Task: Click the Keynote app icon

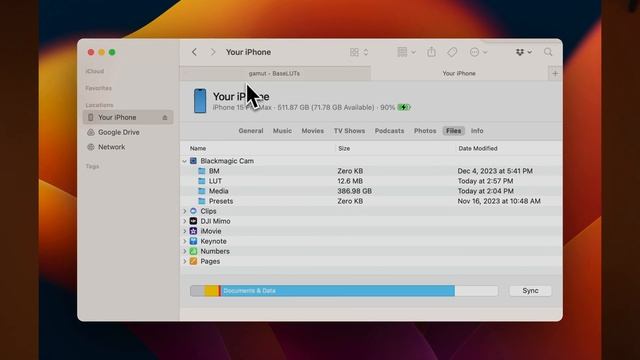Action: [193, 241]
